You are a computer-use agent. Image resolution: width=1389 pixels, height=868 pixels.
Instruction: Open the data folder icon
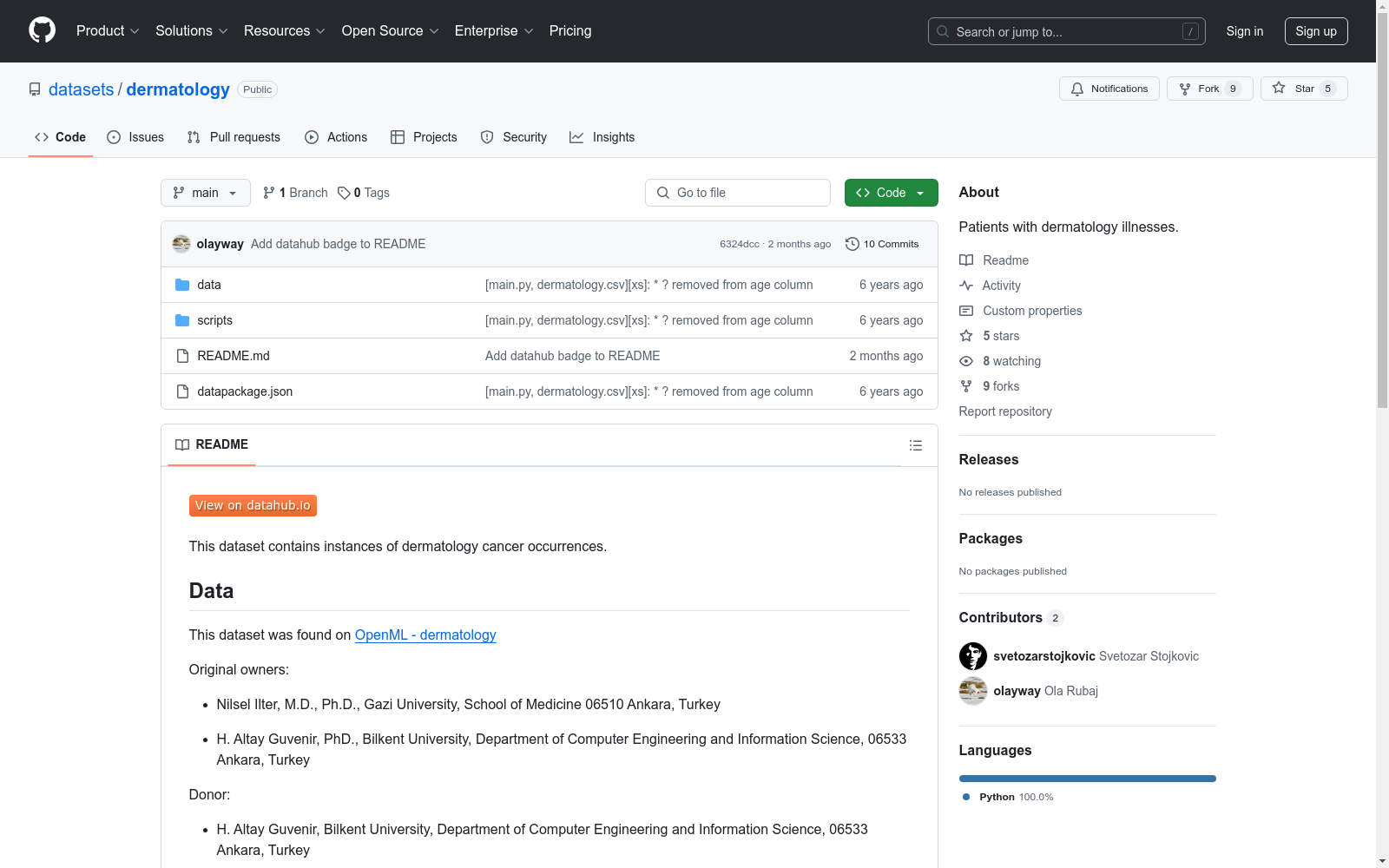[x=182, y=285]
